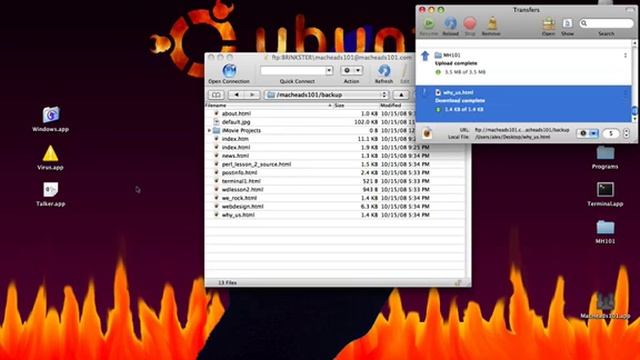
Task: Select the why_us.html download complete transfer
Action: point(524,104)
